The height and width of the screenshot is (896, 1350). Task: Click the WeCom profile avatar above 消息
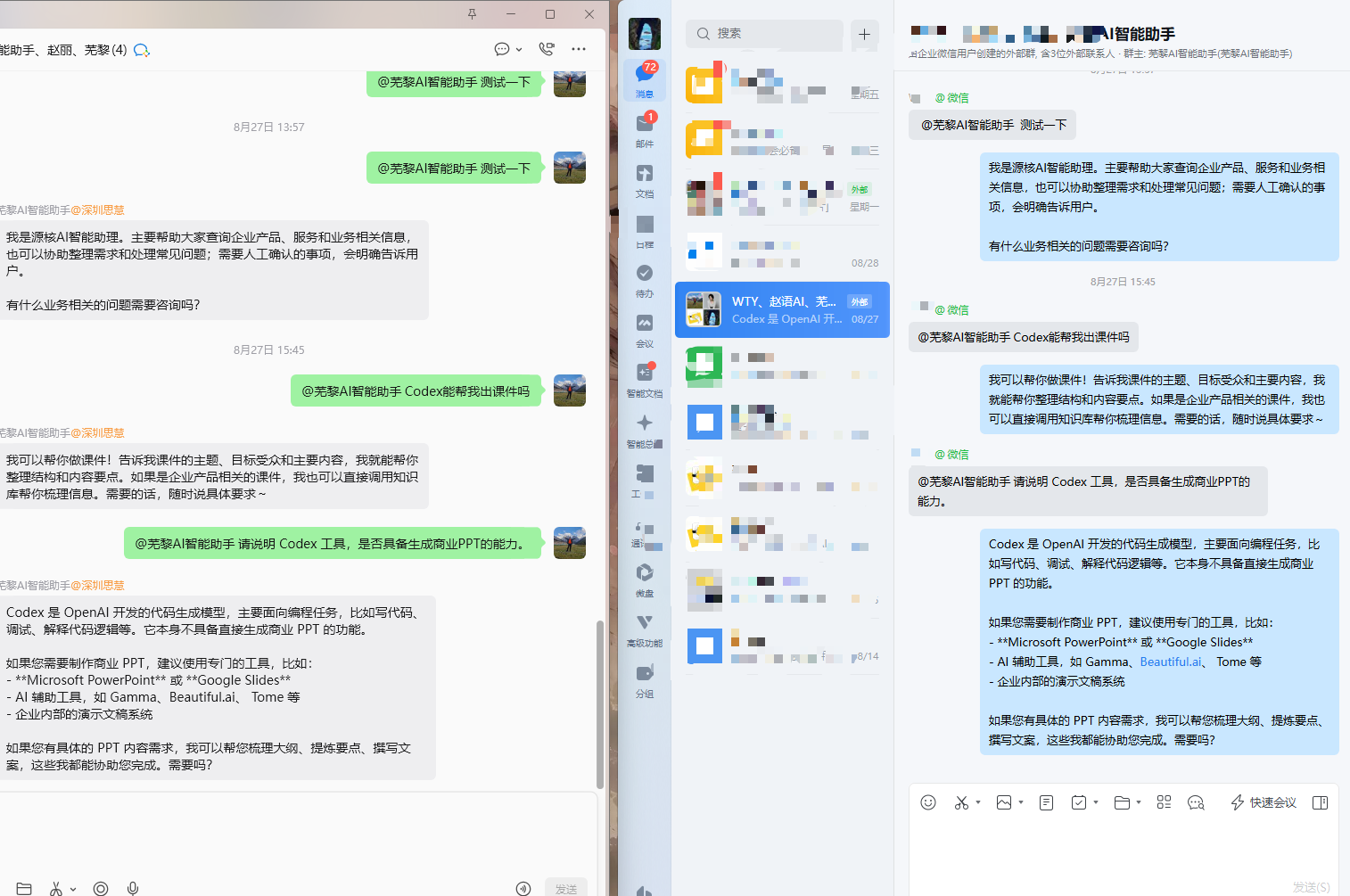645,34
